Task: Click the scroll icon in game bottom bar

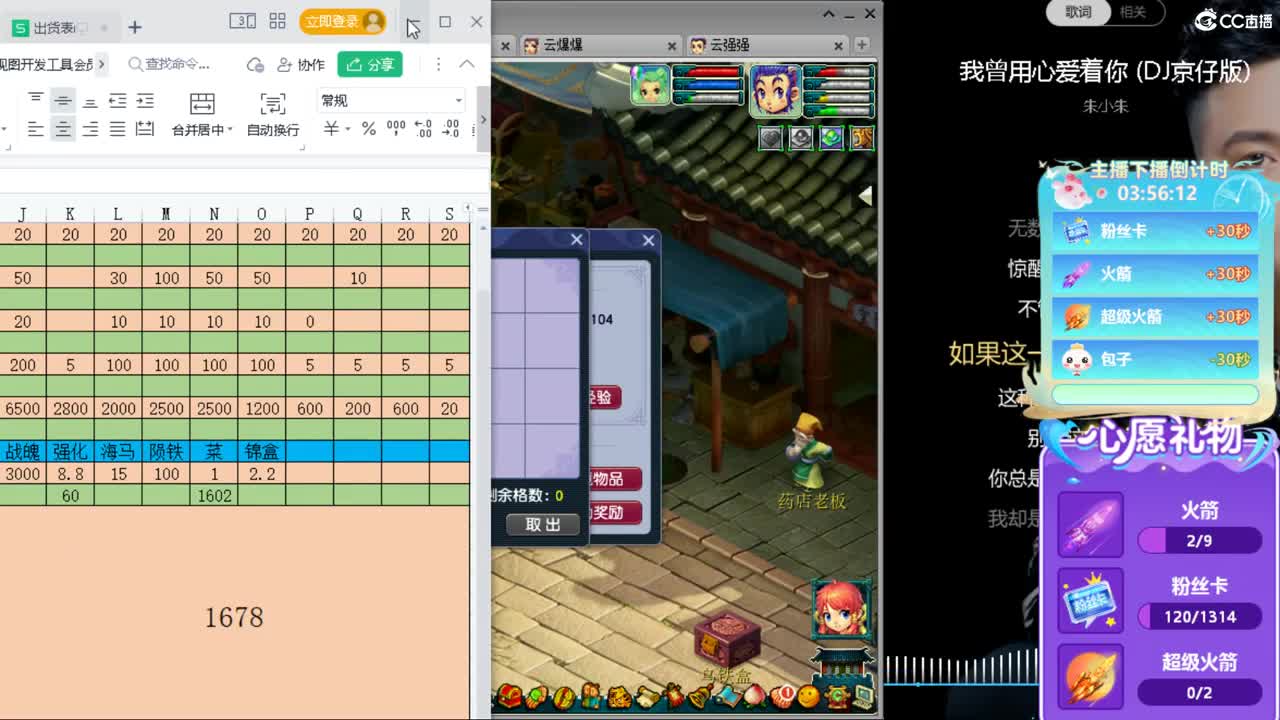Action: (647, 697)
